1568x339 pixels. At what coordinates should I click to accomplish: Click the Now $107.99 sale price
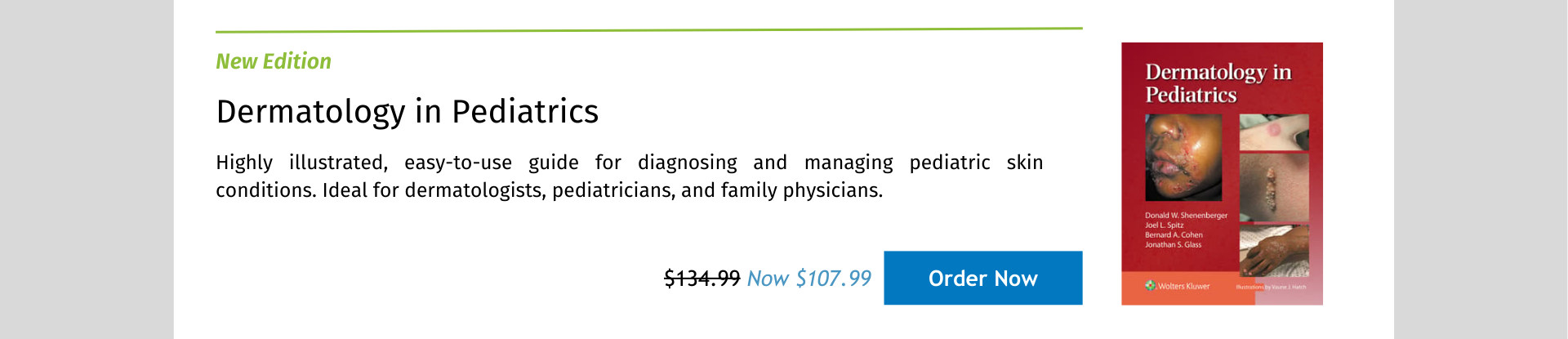point(808,279)
